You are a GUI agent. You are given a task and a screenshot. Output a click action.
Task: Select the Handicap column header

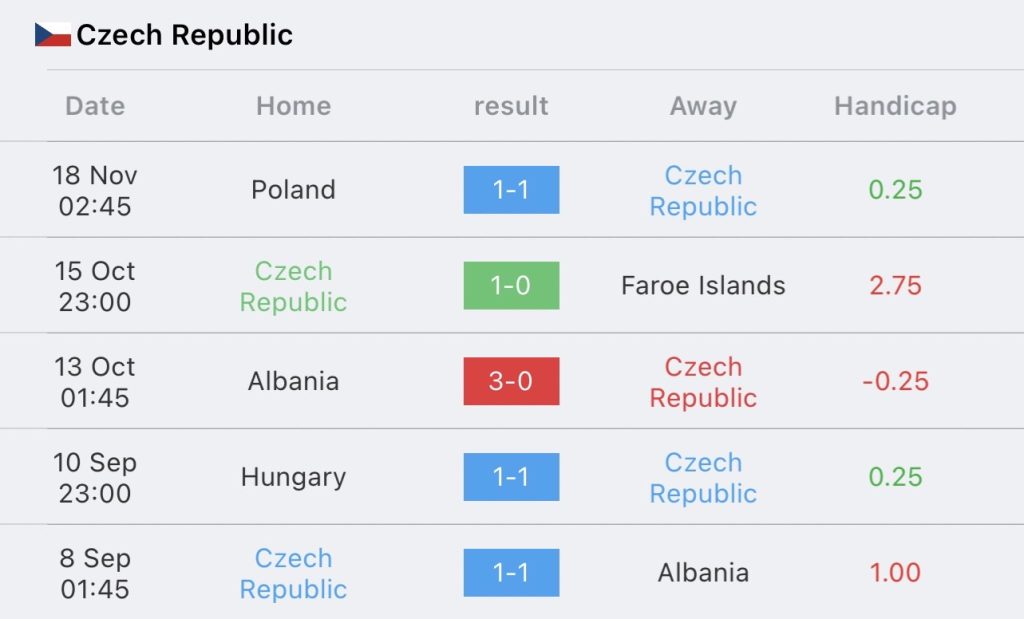pos(895,106)
